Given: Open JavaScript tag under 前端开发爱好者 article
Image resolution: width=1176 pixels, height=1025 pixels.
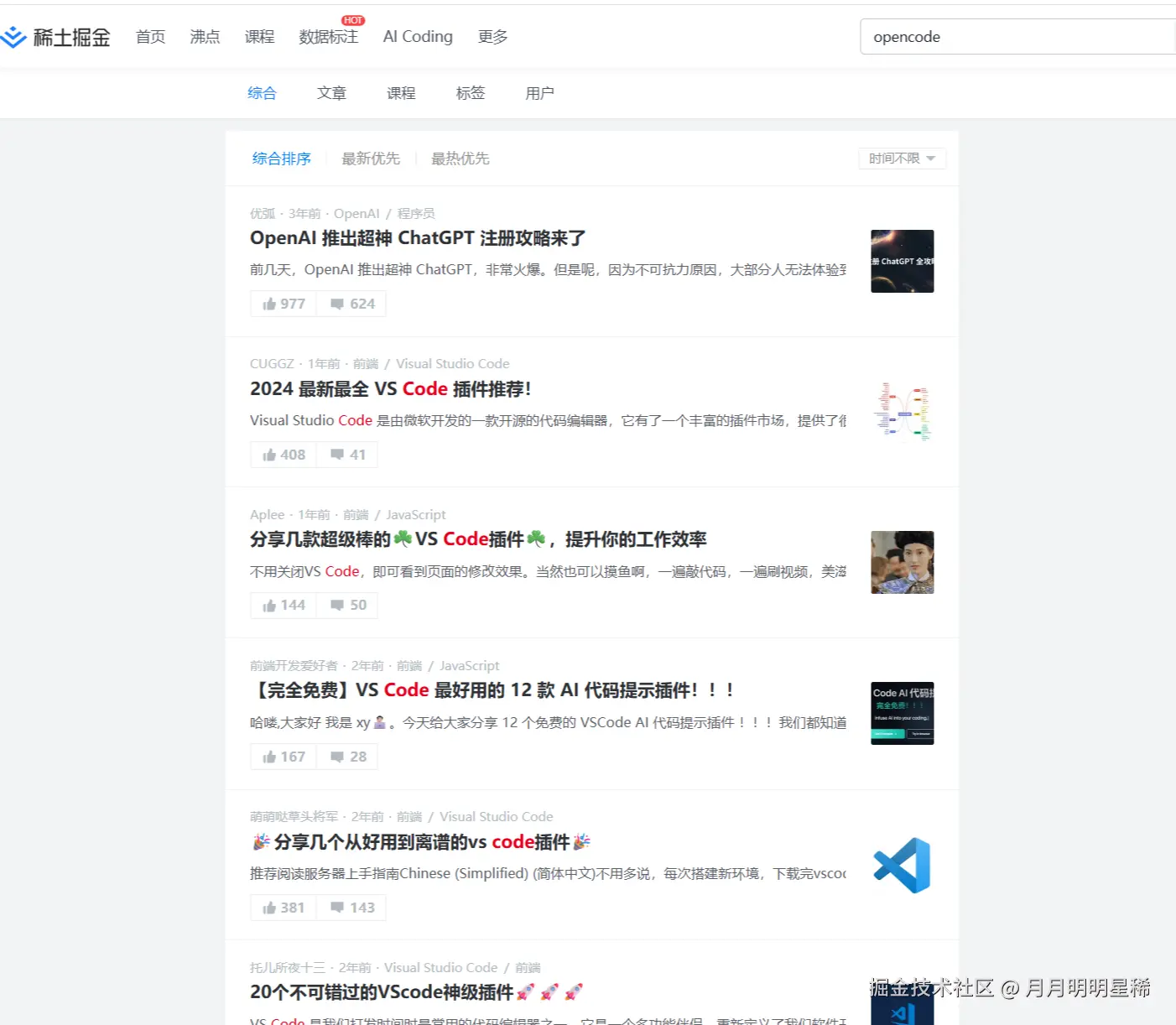Looking at the screenshot, I should coord(470,665).
